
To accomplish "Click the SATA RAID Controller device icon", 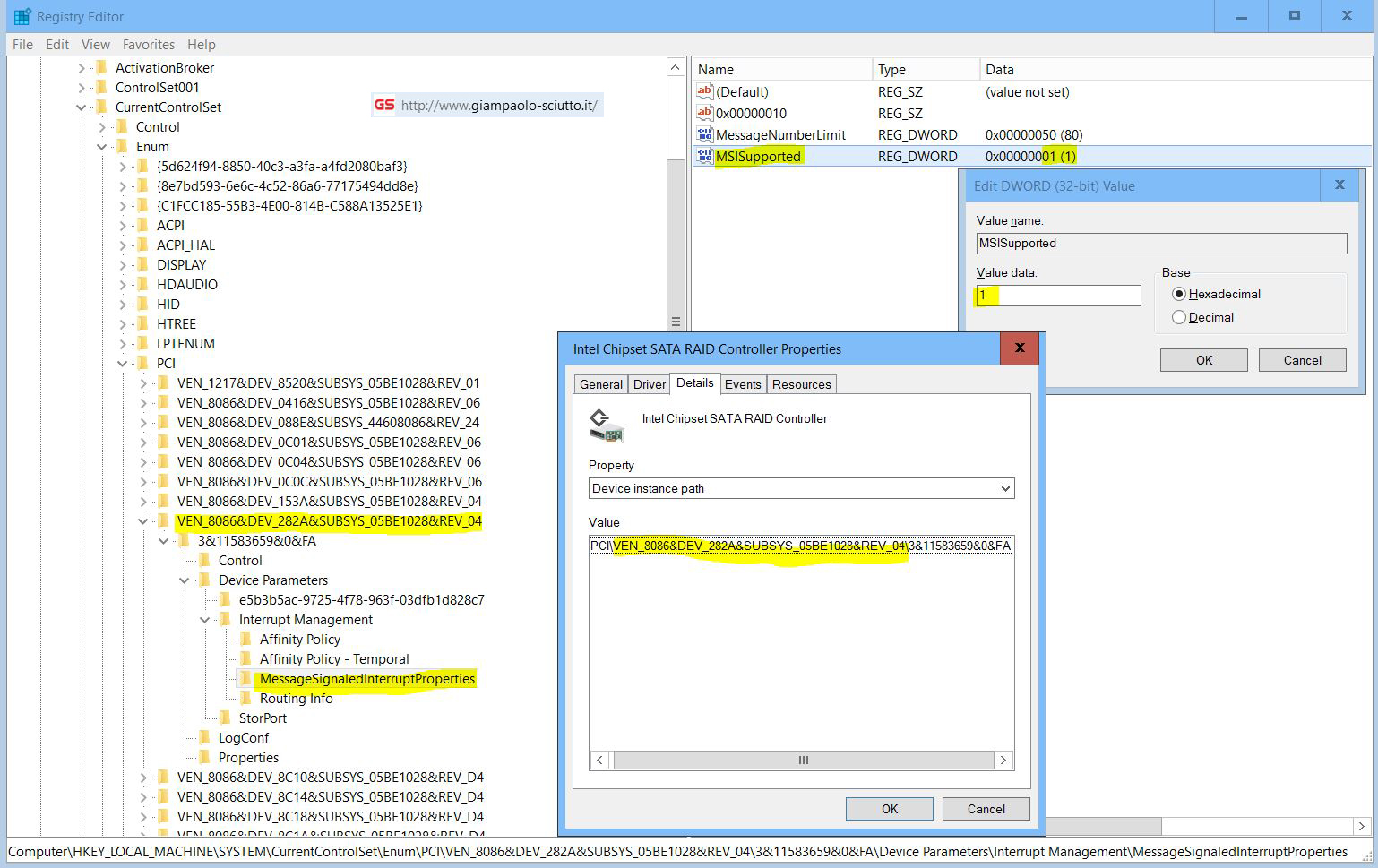I will (606, 425).
